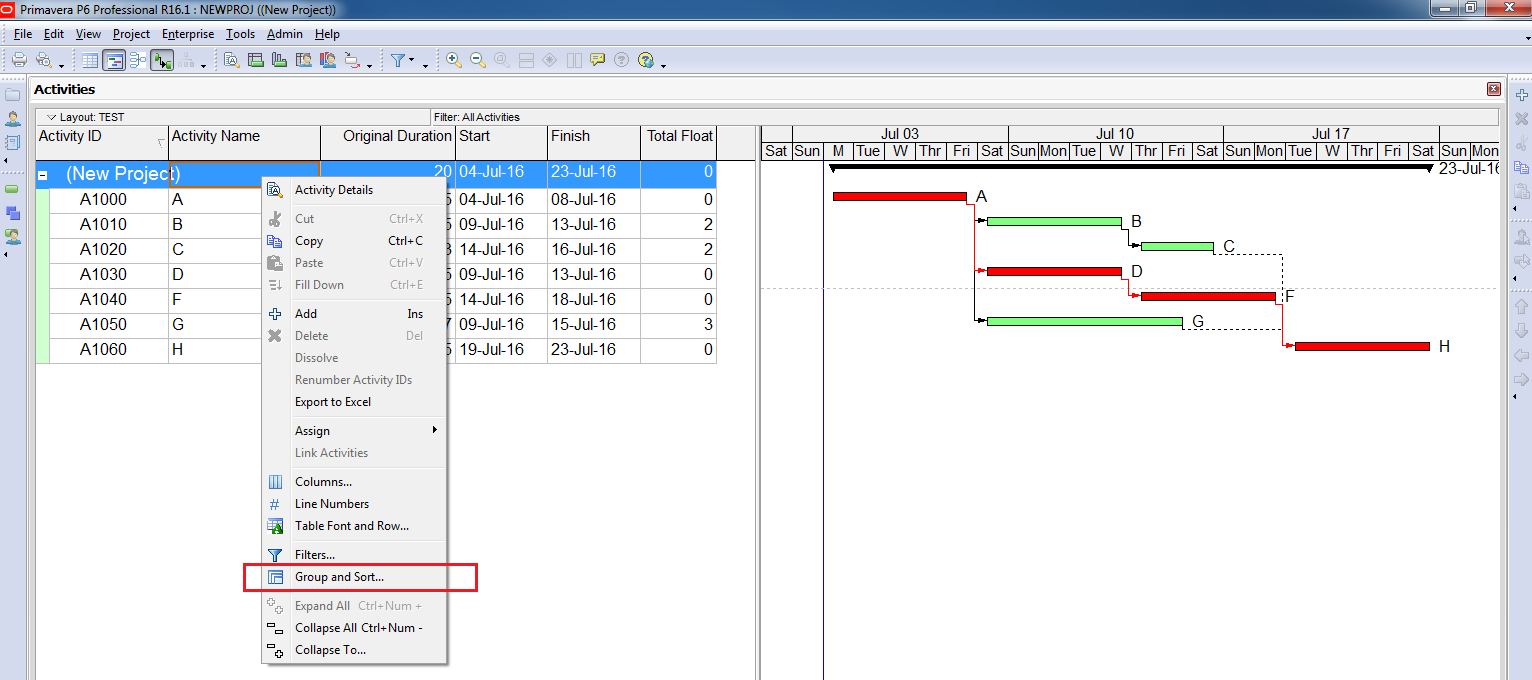
Task: Select Group and Sort... from context menu
Action: point(339,577)
